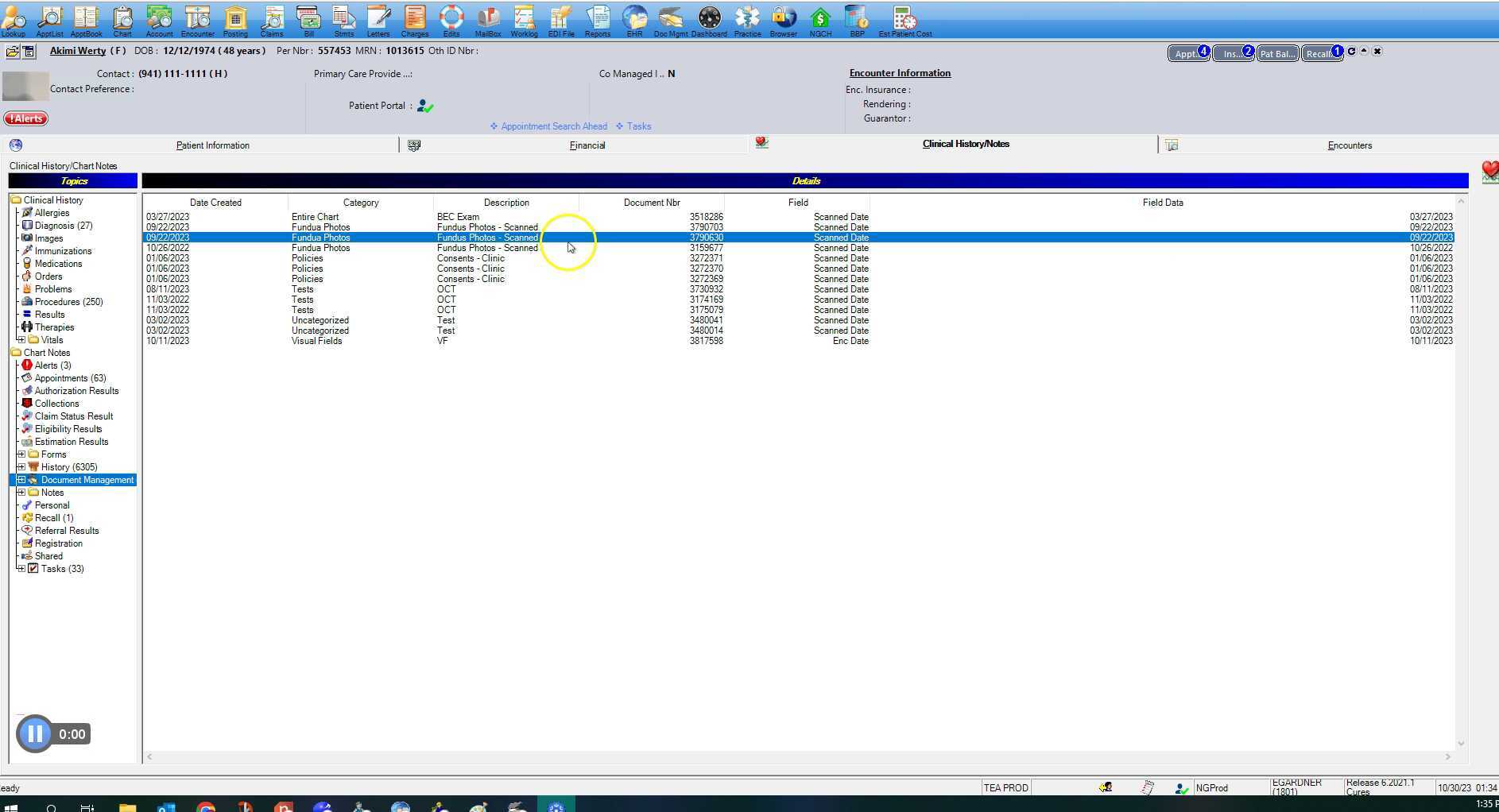Open the MailBox icon
This screenshot has height=812, width=1499.
tap(487, 20)
